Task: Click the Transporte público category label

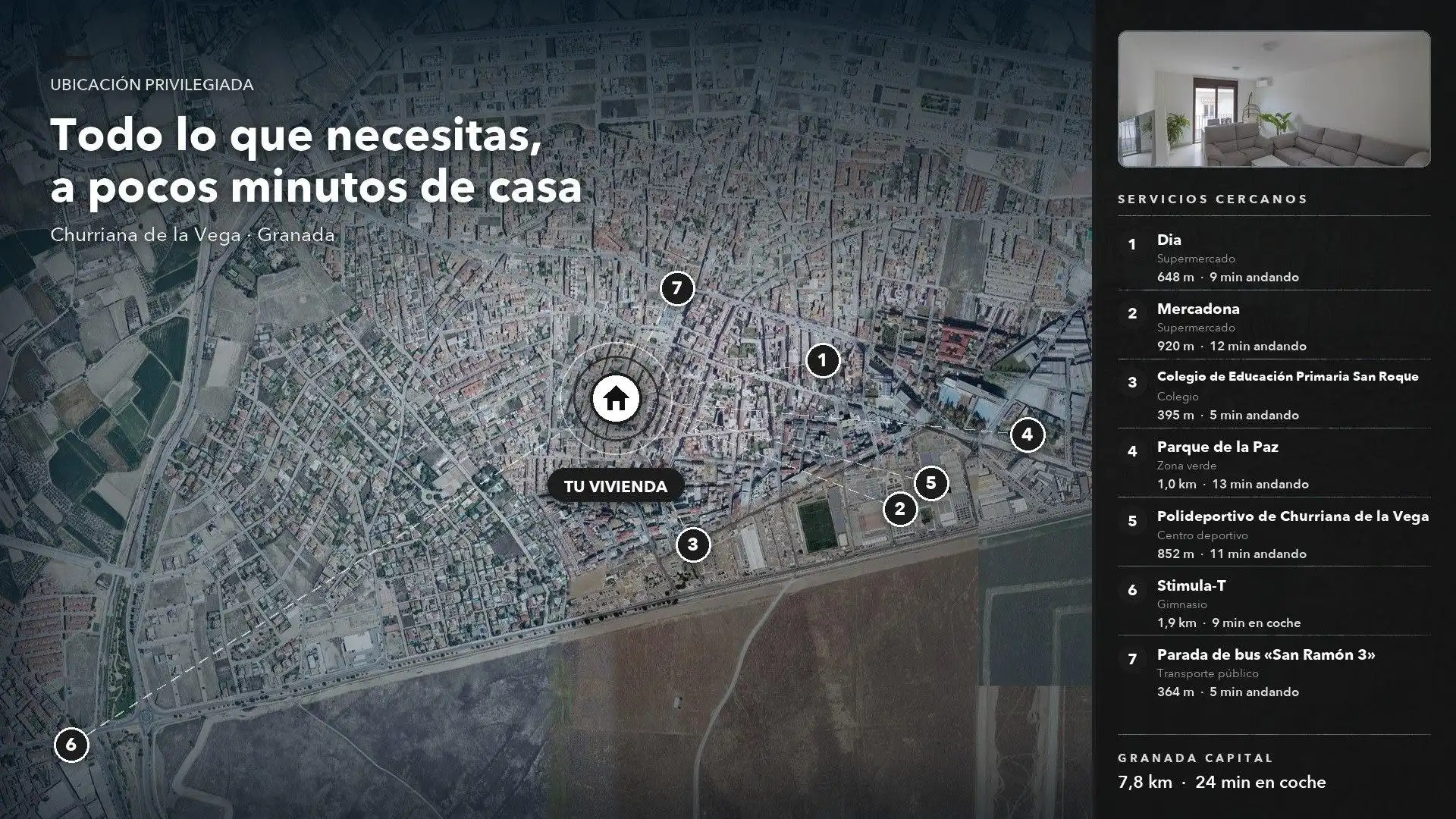Action: pos(1208,673)
